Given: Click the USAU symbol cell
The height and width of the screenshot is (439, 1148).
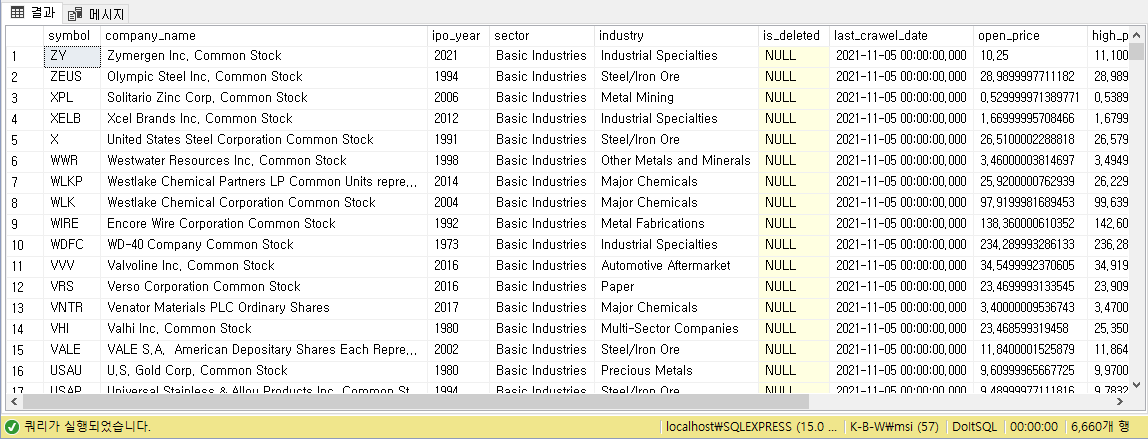Looking at the screenshot, I should 72,370.
